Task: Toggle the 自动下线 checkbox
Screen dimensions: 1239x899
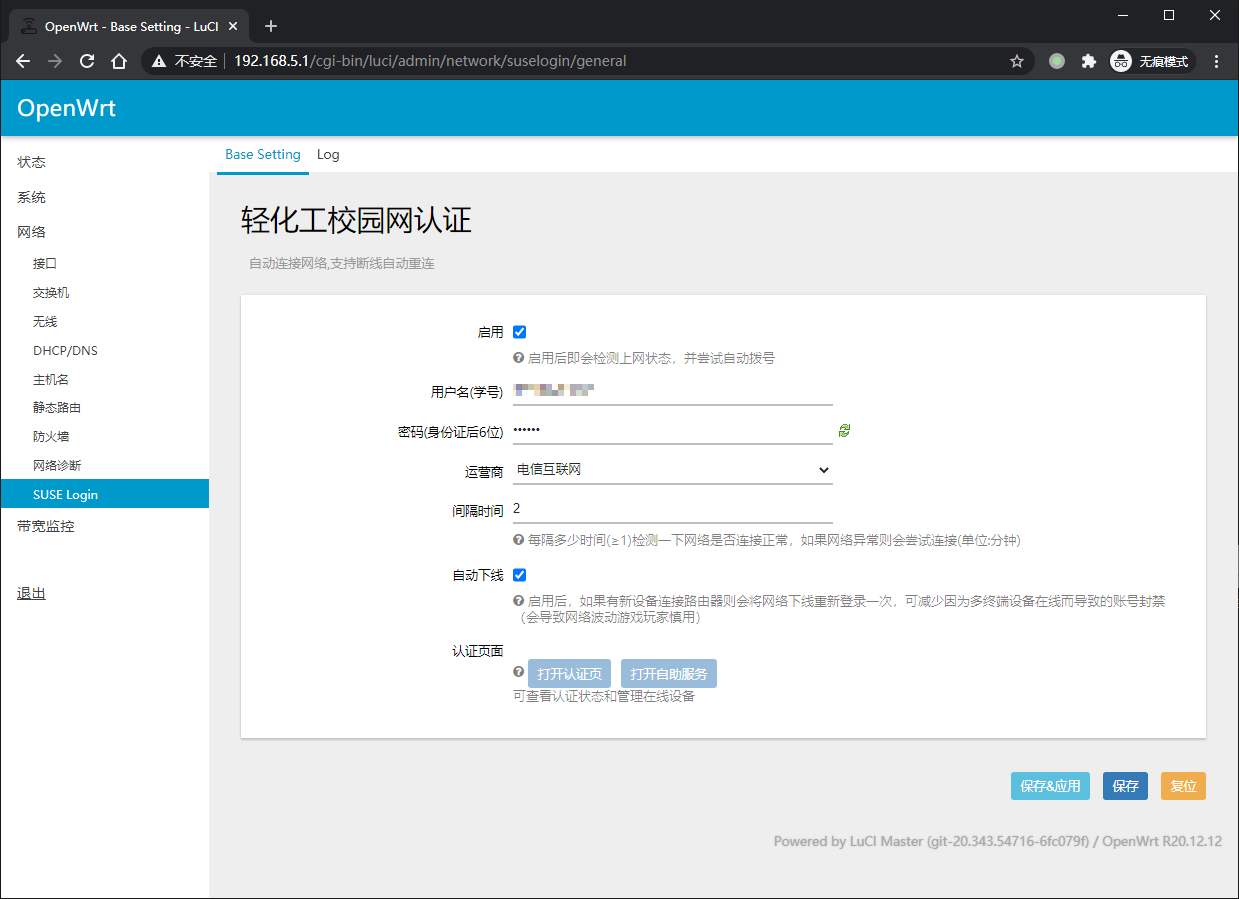Action: pos(519,575)
